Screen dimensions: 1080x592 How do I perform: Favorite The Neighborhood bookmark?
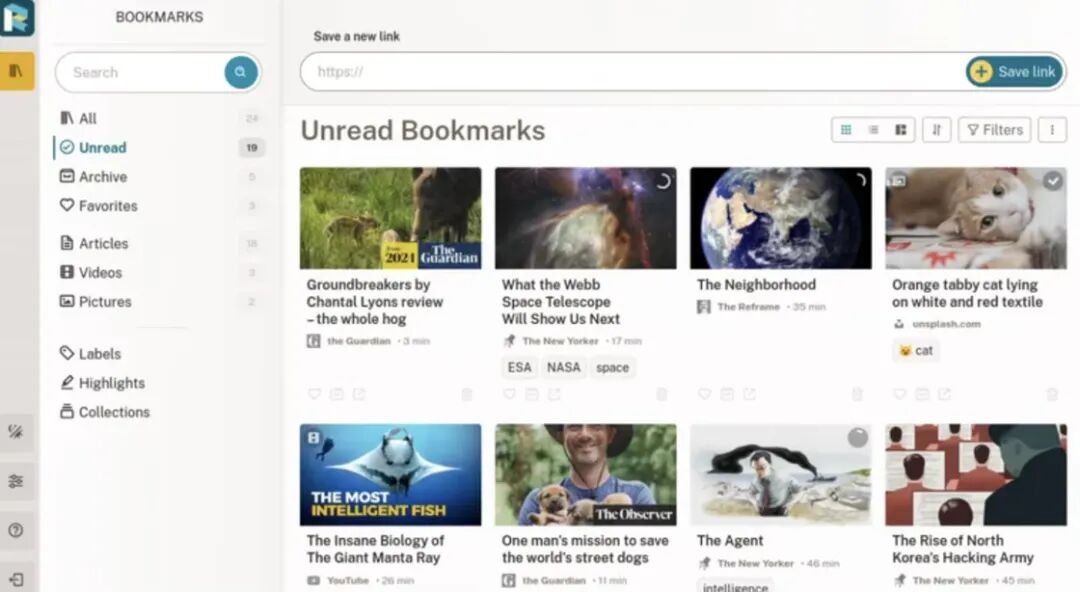(x=704, y=394)
